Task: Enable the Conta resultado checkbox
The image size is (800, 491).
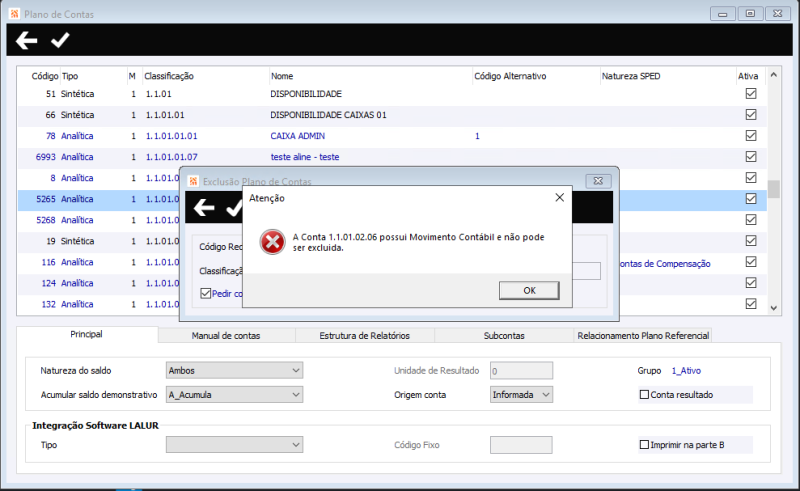Action: click(x=644, y=395)
